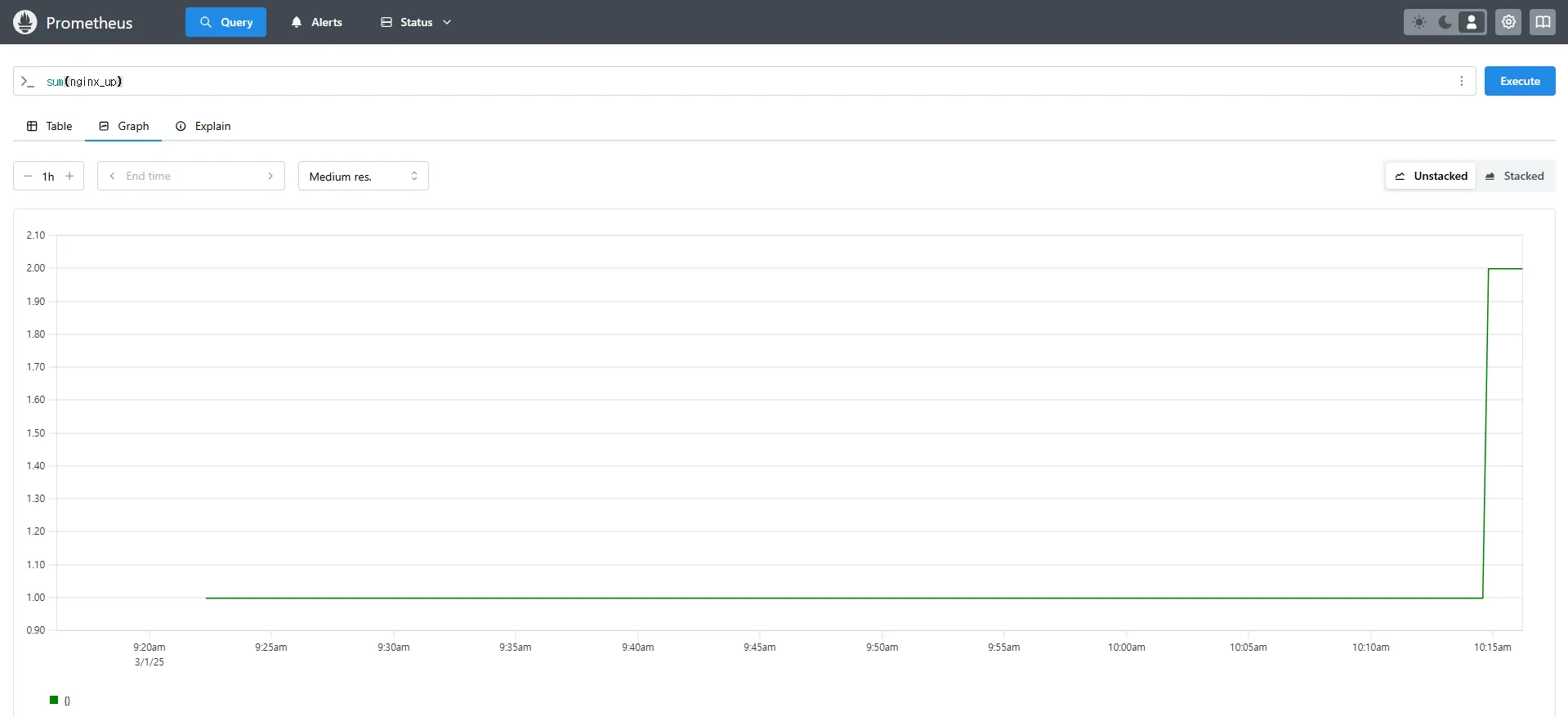Execute the sum(nginx_up) query
Screen dimensions: 1568x717
[x=1520, y=81]
